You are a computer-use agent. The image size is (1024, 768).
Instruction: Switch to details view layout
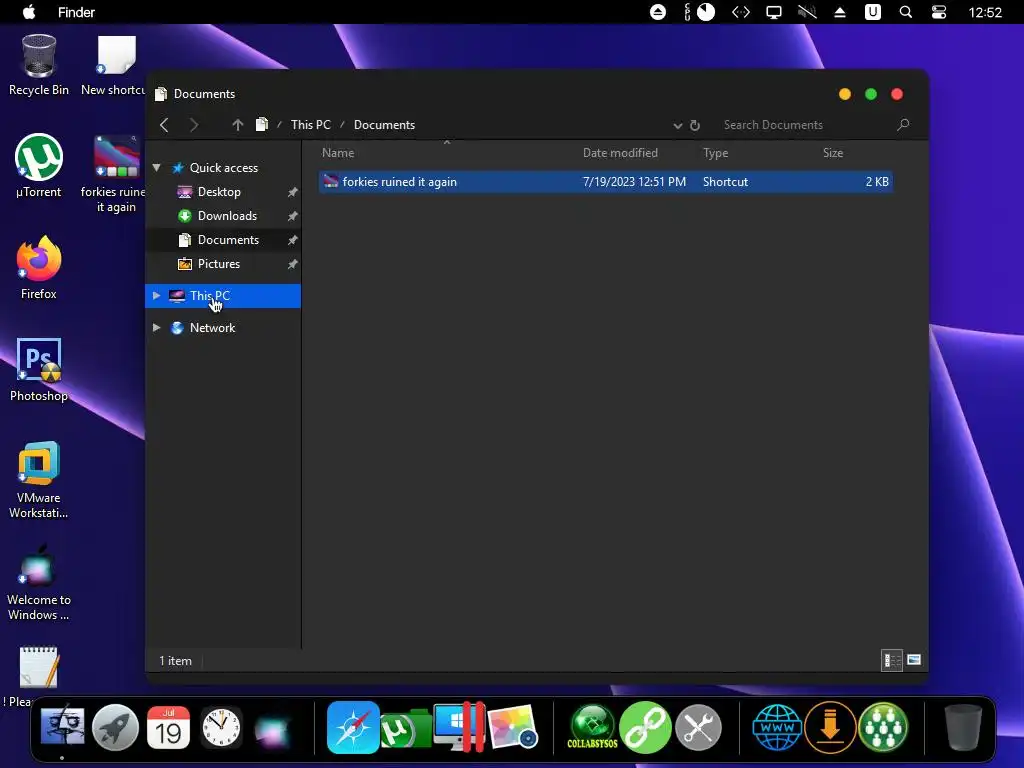891,660
